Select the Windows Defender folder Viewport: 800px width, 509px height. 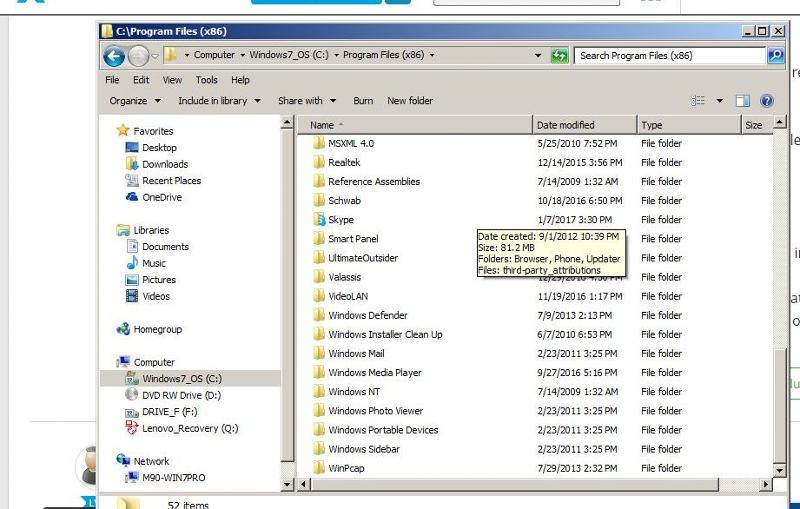tap(368, 315)
